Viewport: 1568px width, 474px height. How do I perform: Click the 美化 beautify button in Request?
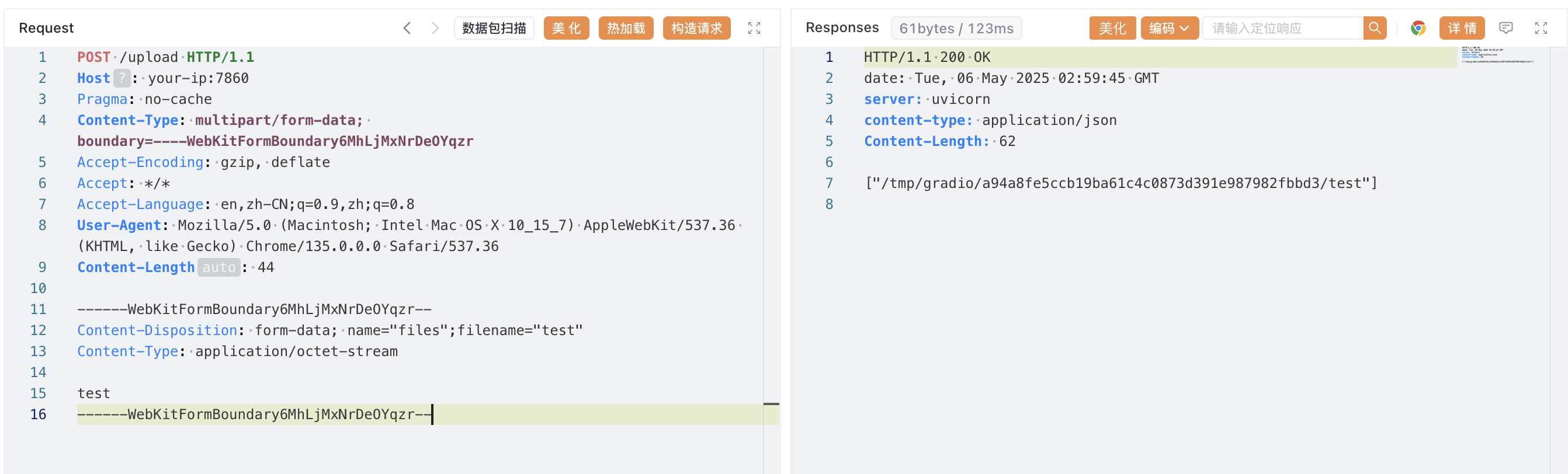[566, 28]
